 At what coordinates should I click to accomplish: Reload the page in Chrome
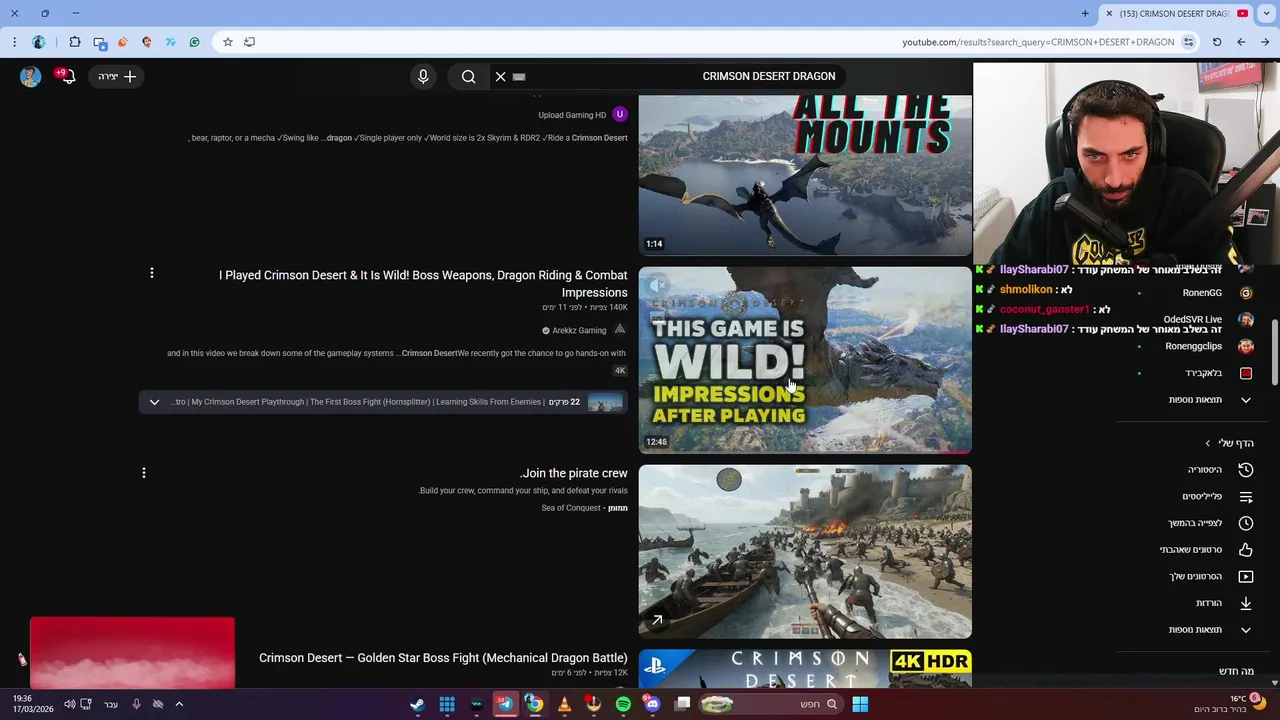pyautogui.click(x=1217, y=42)
